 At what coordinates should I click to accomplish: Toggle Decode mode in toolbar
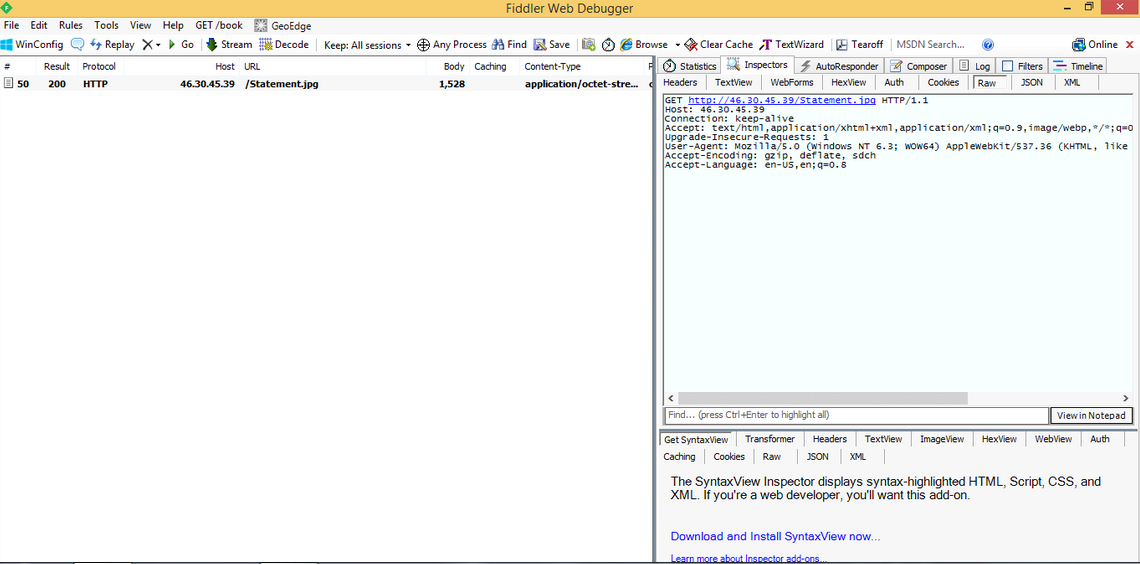pos(284,45)
